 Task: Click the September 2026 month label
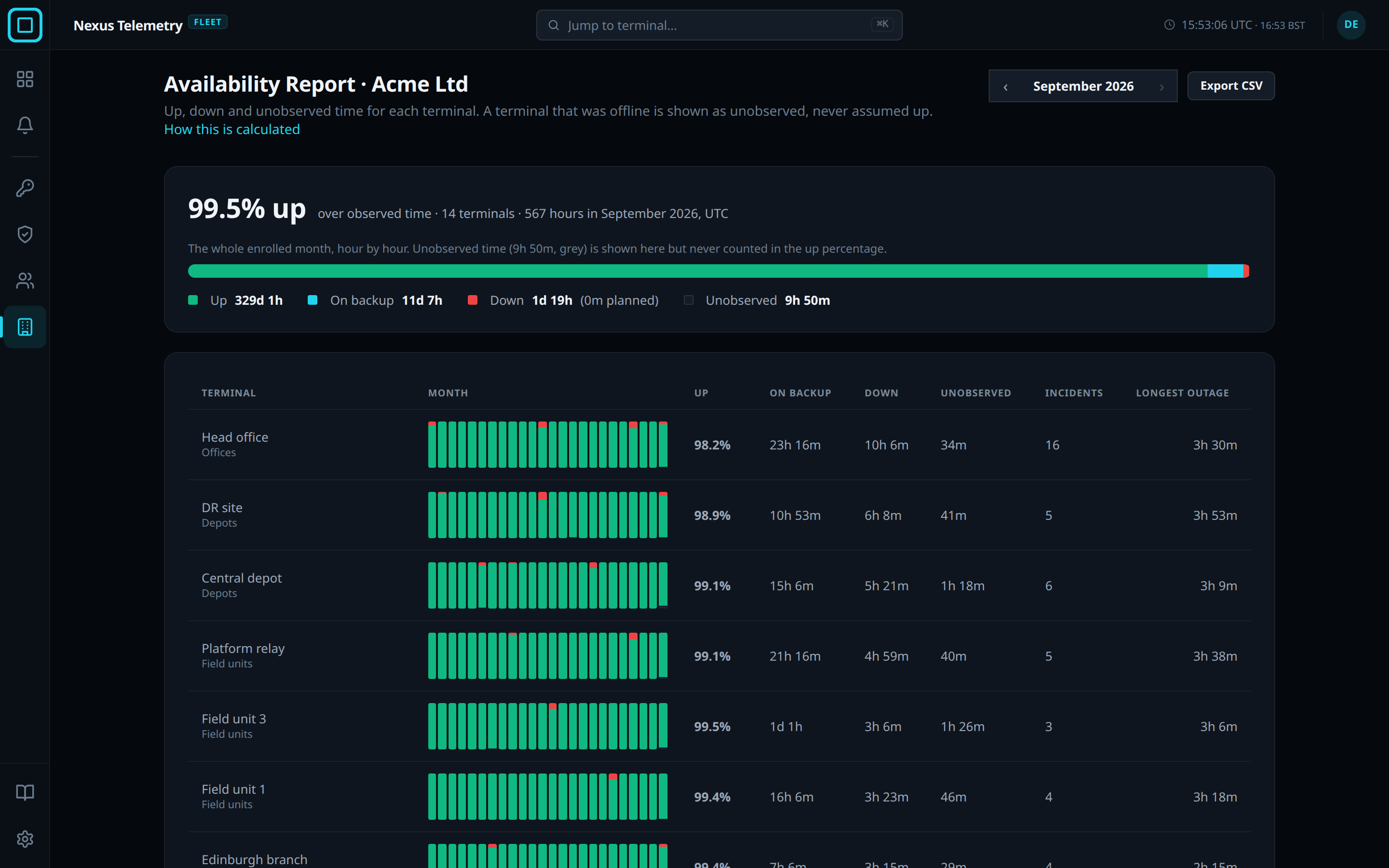(1083, 86)
